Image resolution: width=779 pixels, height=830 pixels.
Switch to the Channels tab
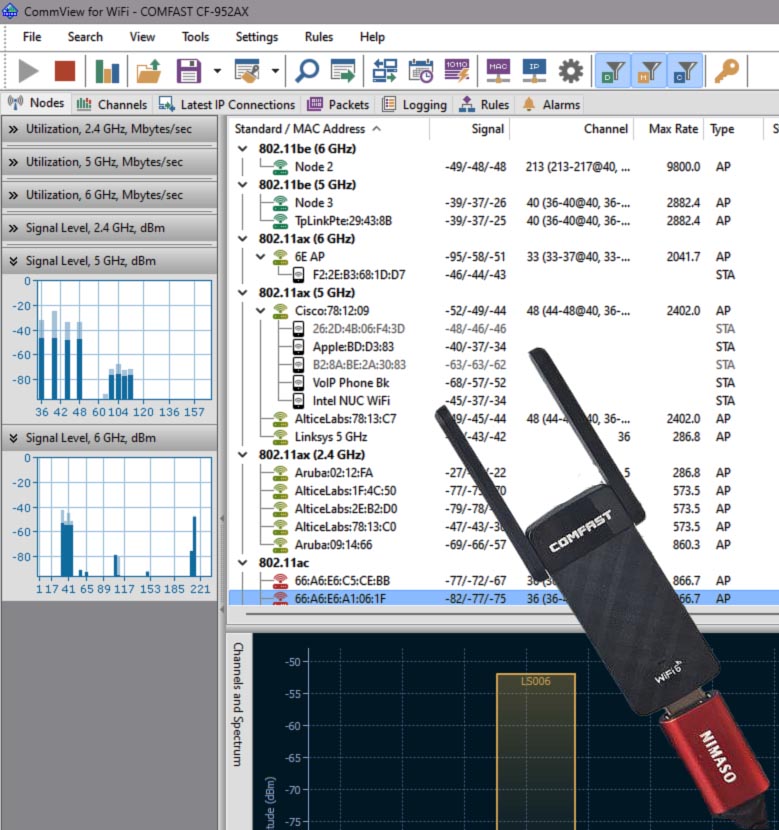[x=112, y=104]
